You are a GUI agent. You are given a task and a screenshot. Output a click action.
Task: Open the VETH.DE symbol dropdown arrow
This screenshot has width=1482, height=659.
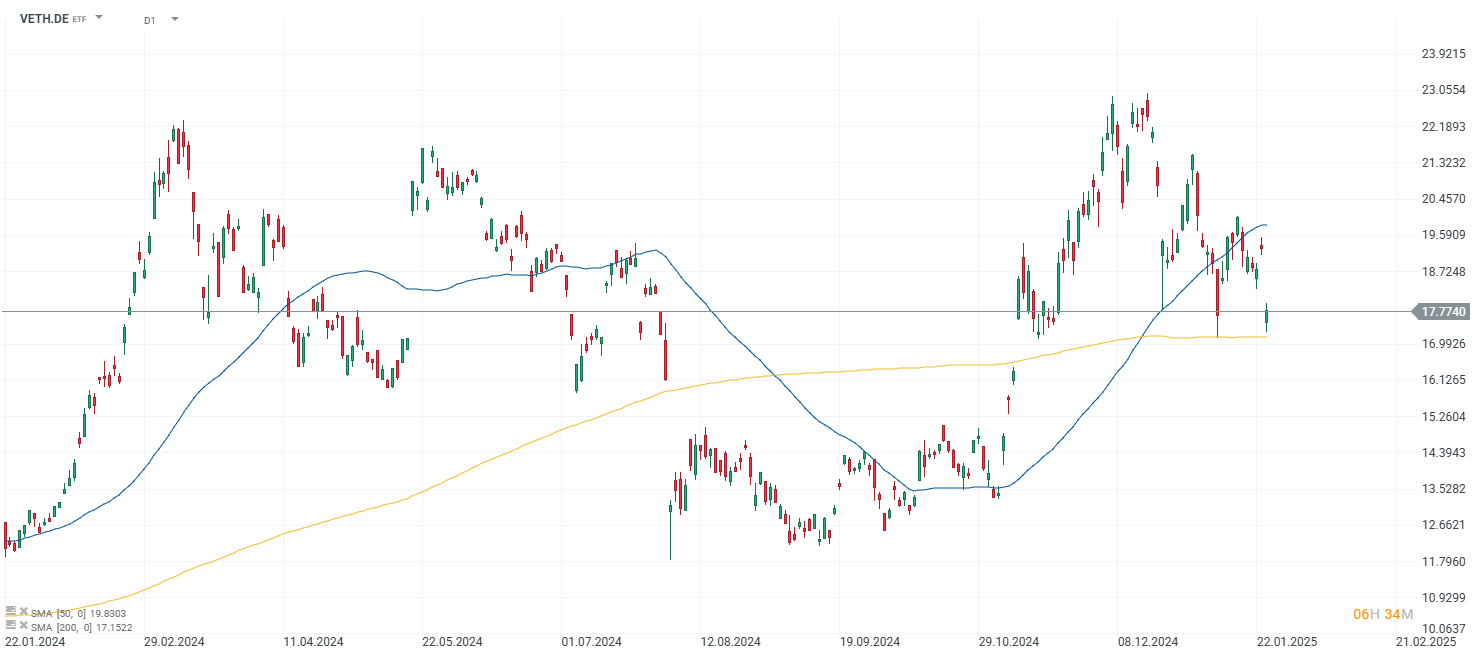(x=99, y=19)
